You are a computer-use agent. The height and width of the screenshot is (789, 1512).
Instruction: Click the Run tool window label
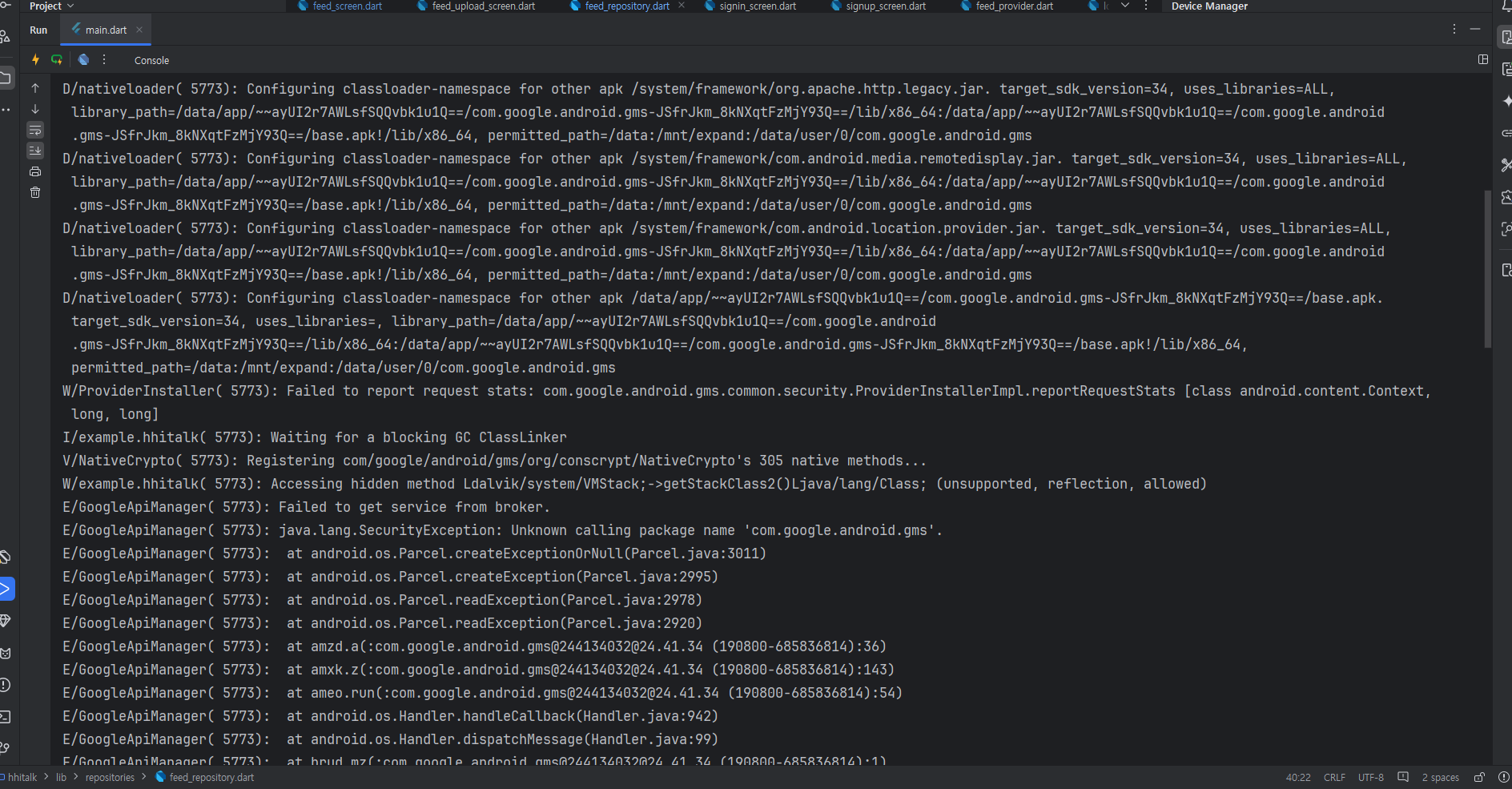(x=38, y=30)
